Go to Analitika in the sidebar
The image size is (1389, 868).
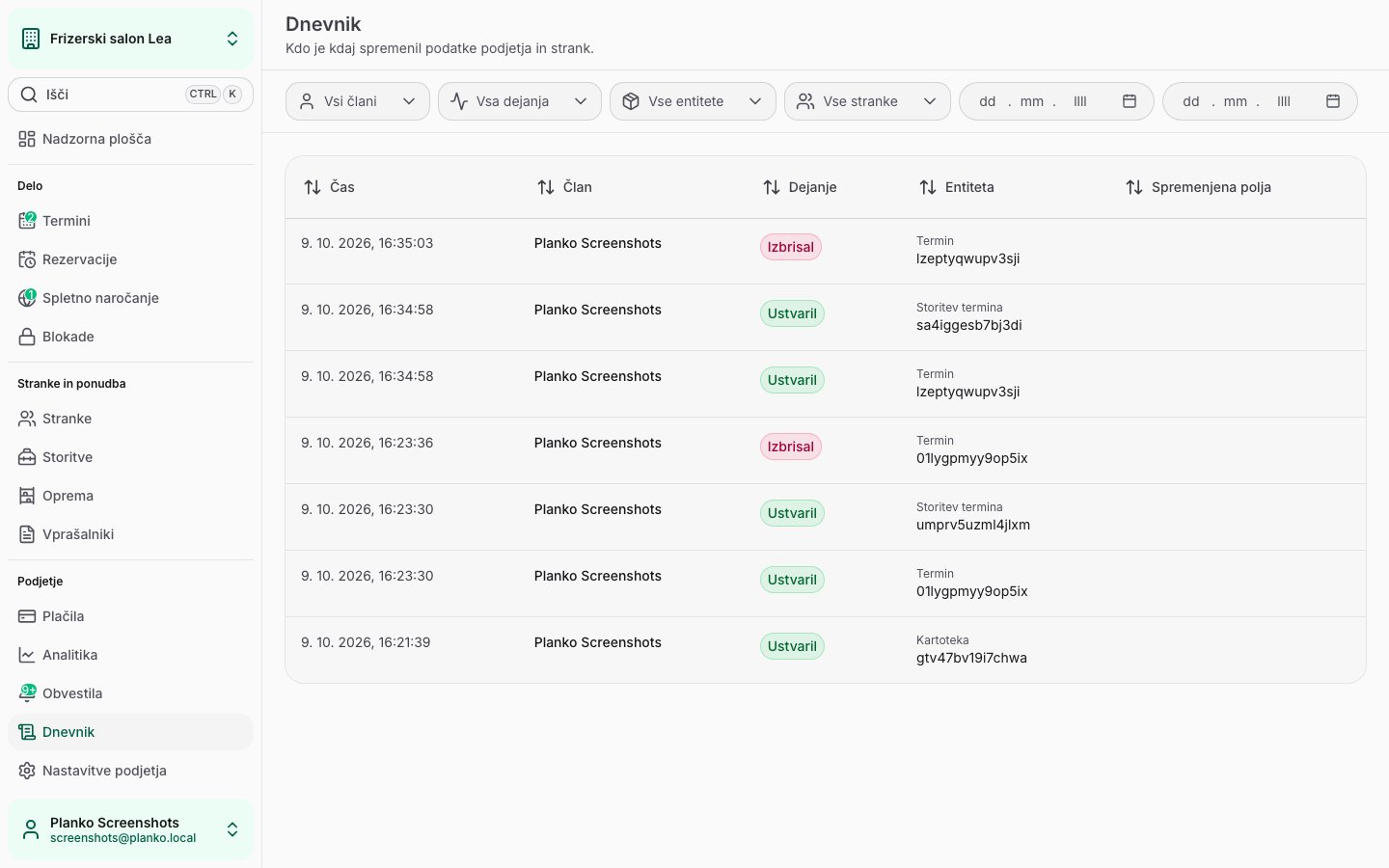130,655
